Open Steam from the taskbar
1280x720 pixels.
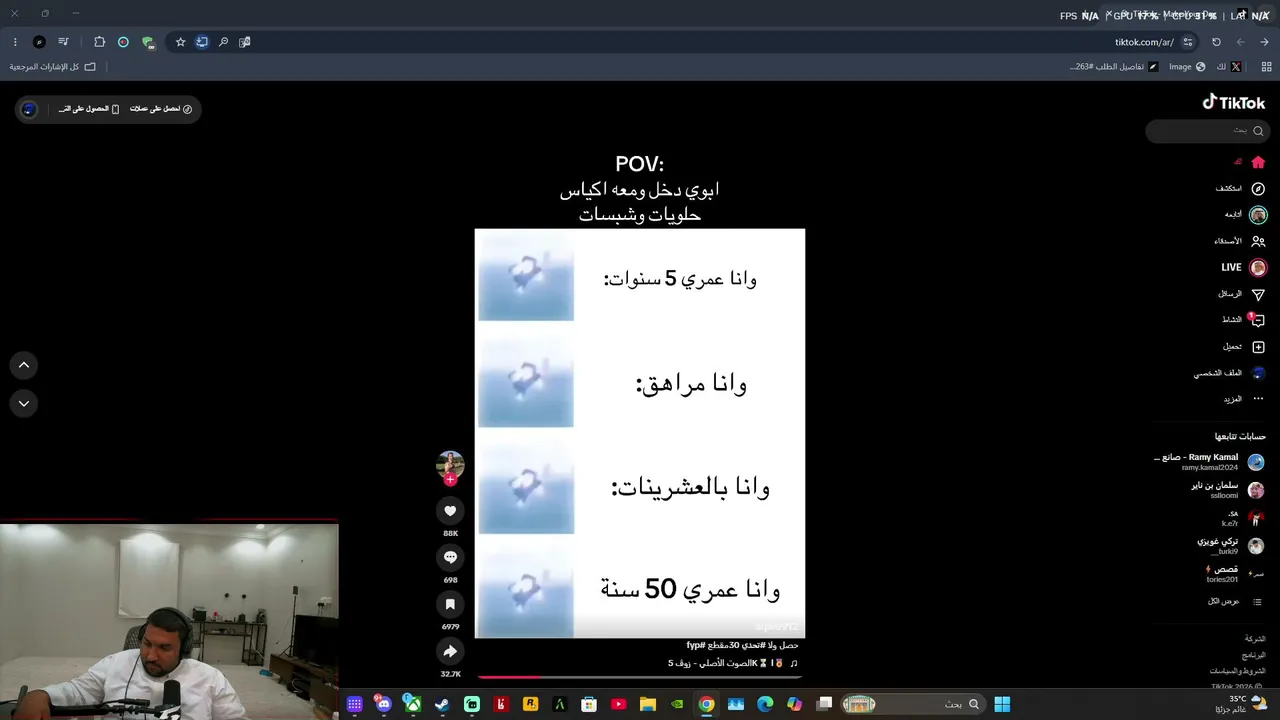442,704
